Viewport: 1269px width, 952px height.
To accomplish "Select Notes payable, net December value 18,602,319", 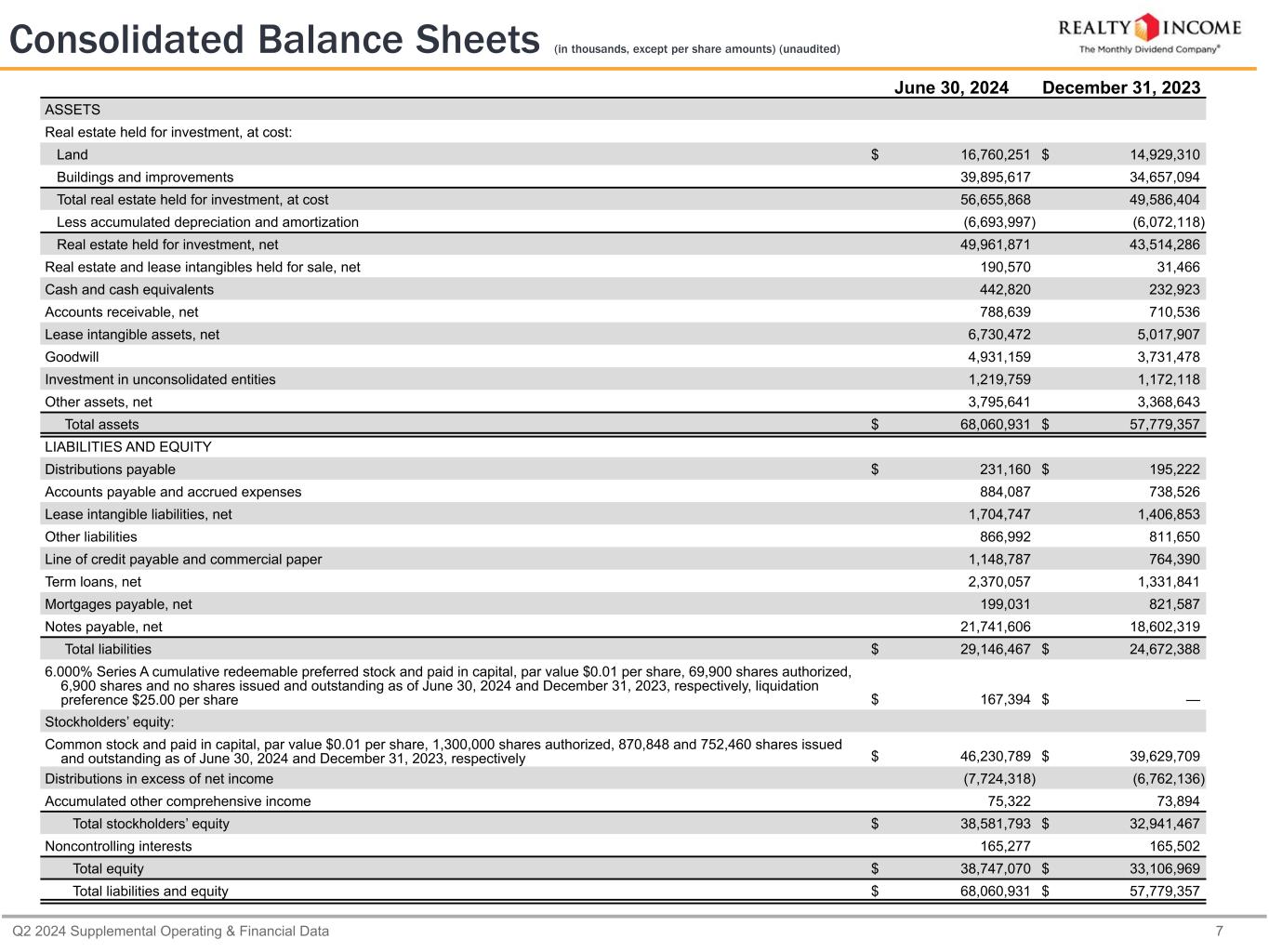I will coord(1156,627).
